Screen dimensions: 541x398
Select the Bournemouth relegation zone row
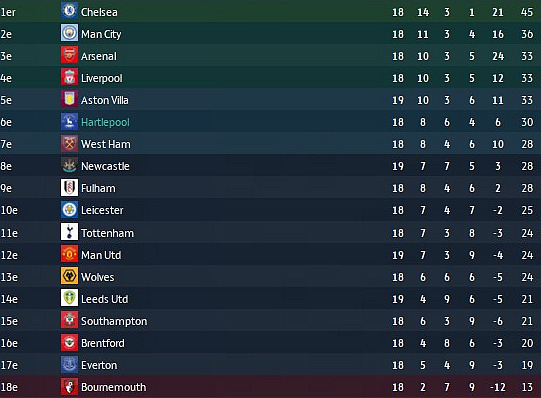click(270, 387)
